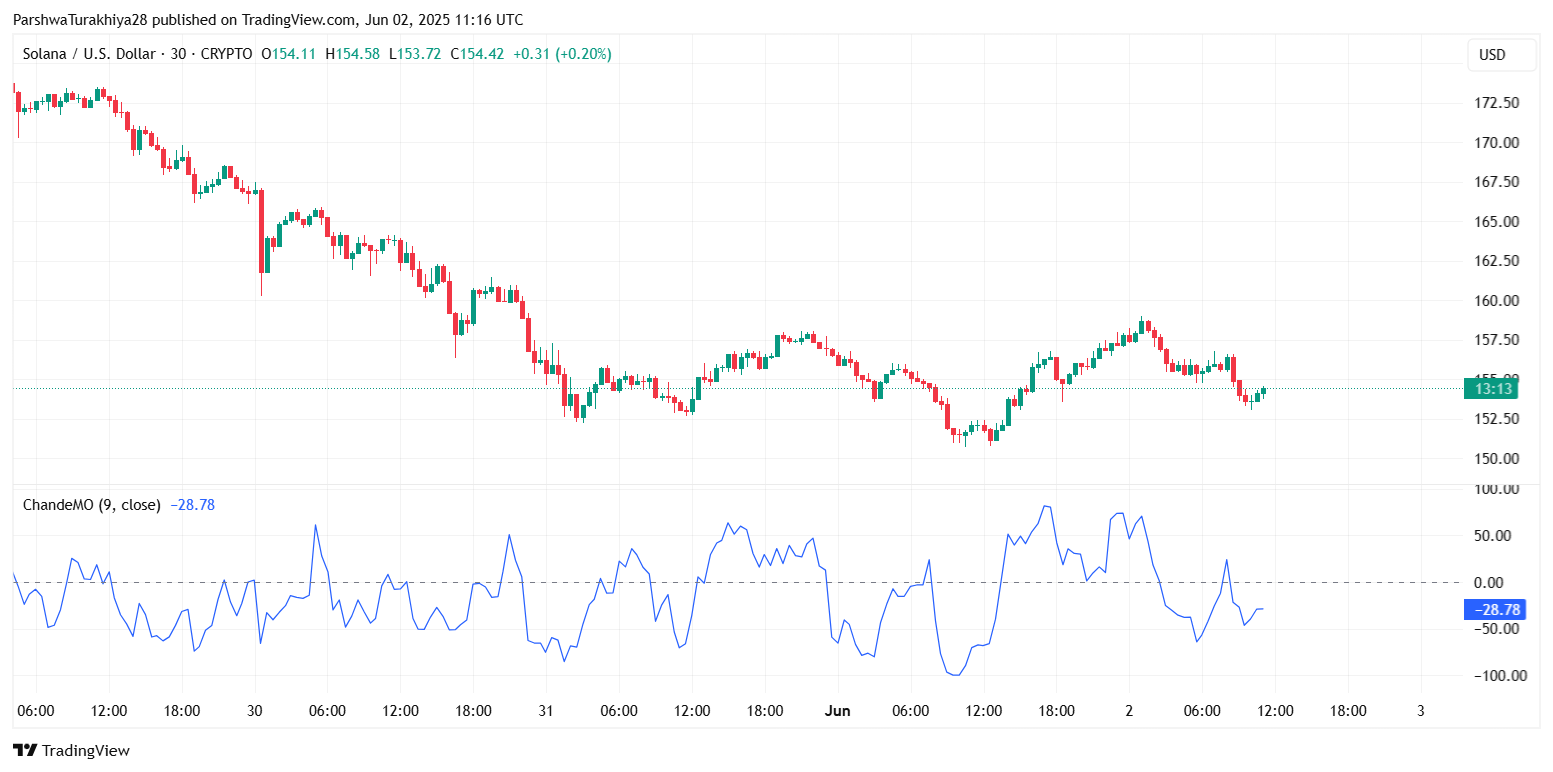
Task: Click the Solana / U.S. Dollar symbol title
Action: pyautogui.click(x=91, y=54)
